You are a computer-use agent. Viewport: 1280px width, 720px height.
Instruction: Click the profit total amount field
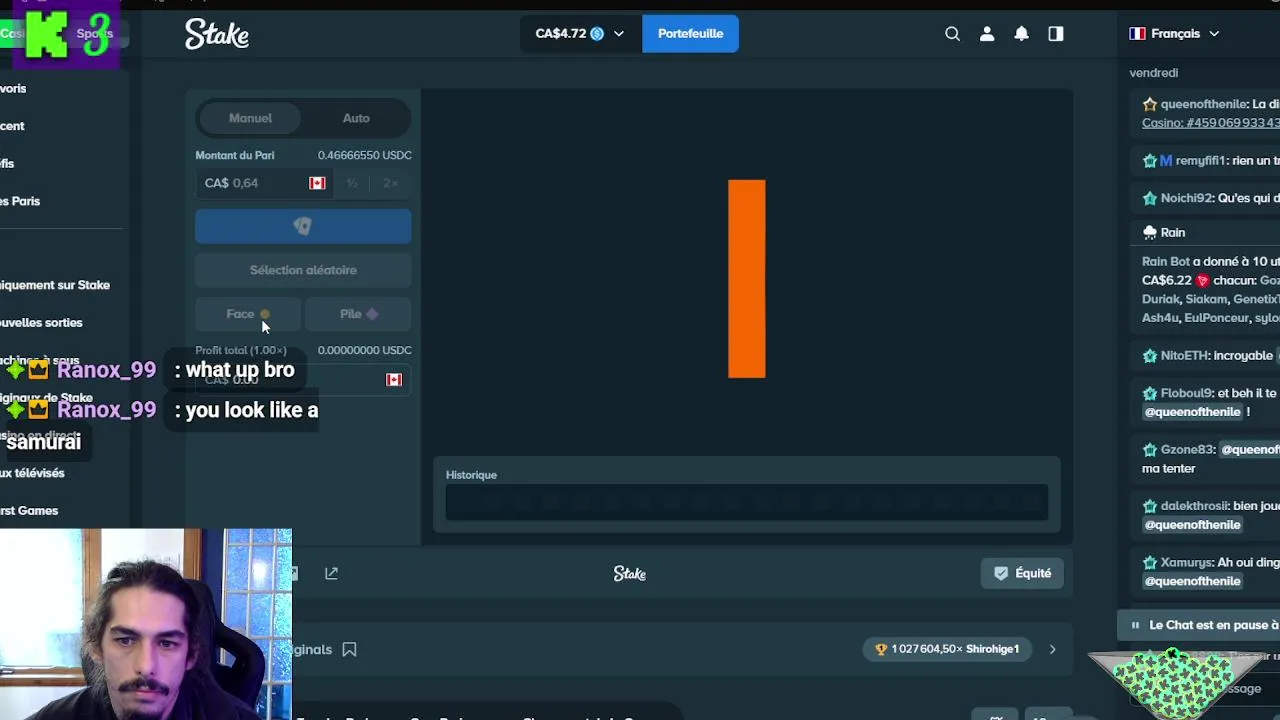pos(303,380)
